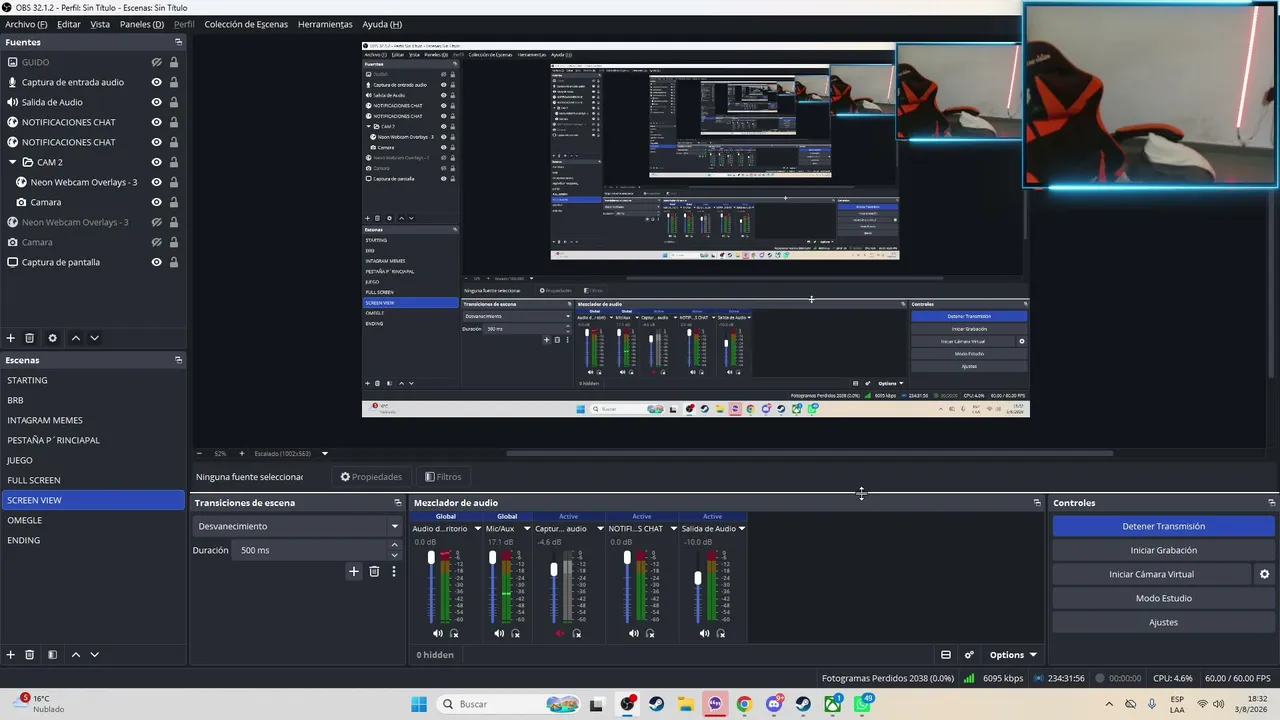Remove selected source with the Fuentes trash icon
The image size is (1280, 720).
point(30,338)
